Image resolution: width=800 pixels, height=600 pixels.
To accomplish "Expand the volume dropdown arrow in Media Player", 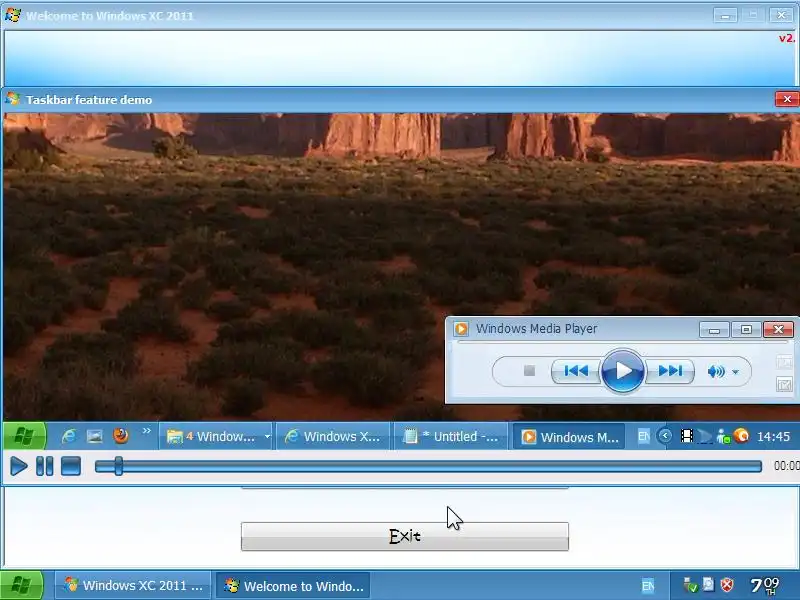I will (x=735, y=372).
